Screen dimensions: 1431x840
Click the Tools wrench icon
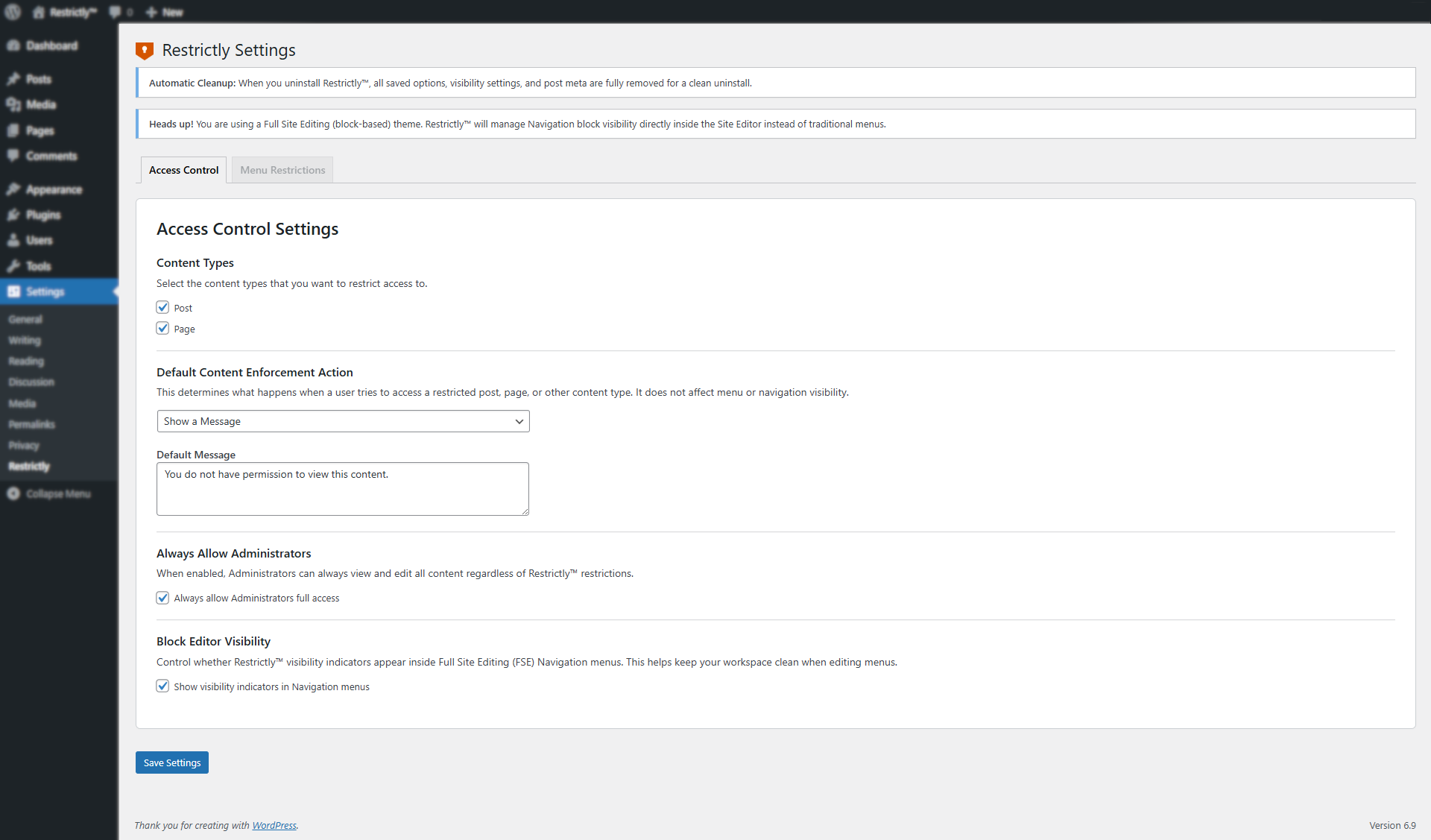point(13,266)
